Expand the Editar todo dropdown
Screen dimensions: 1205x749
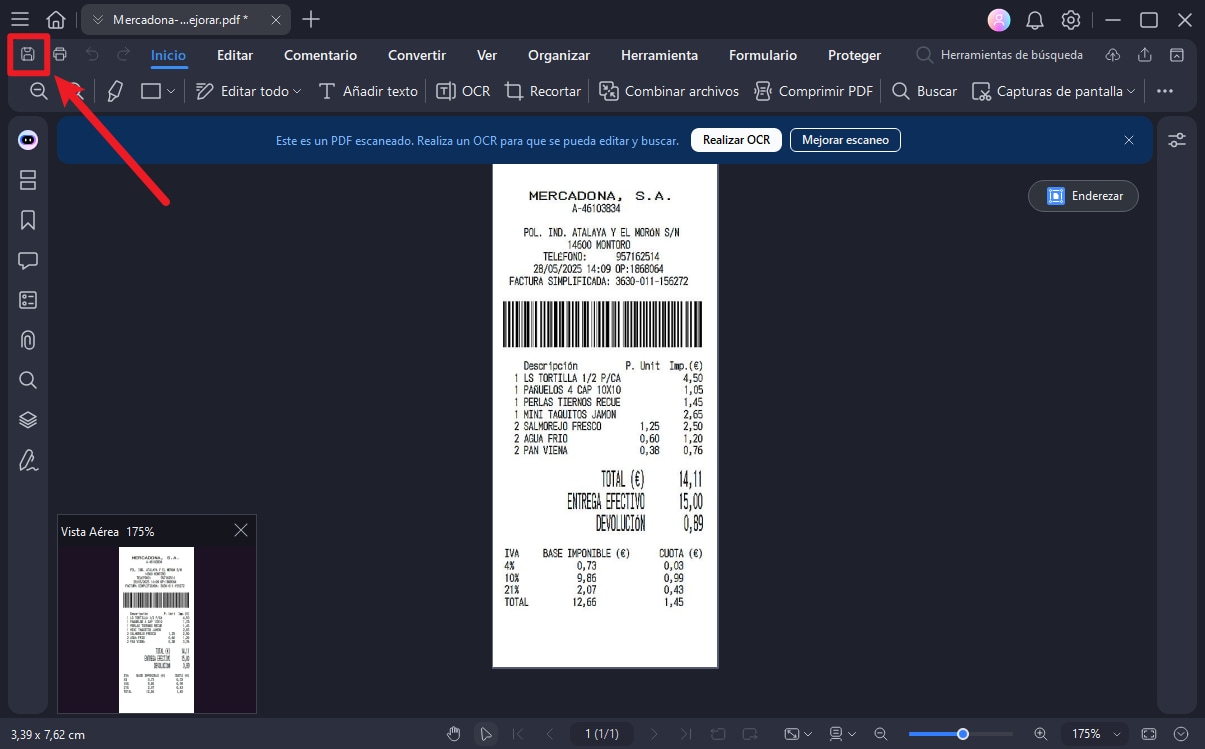click(297, 91)
